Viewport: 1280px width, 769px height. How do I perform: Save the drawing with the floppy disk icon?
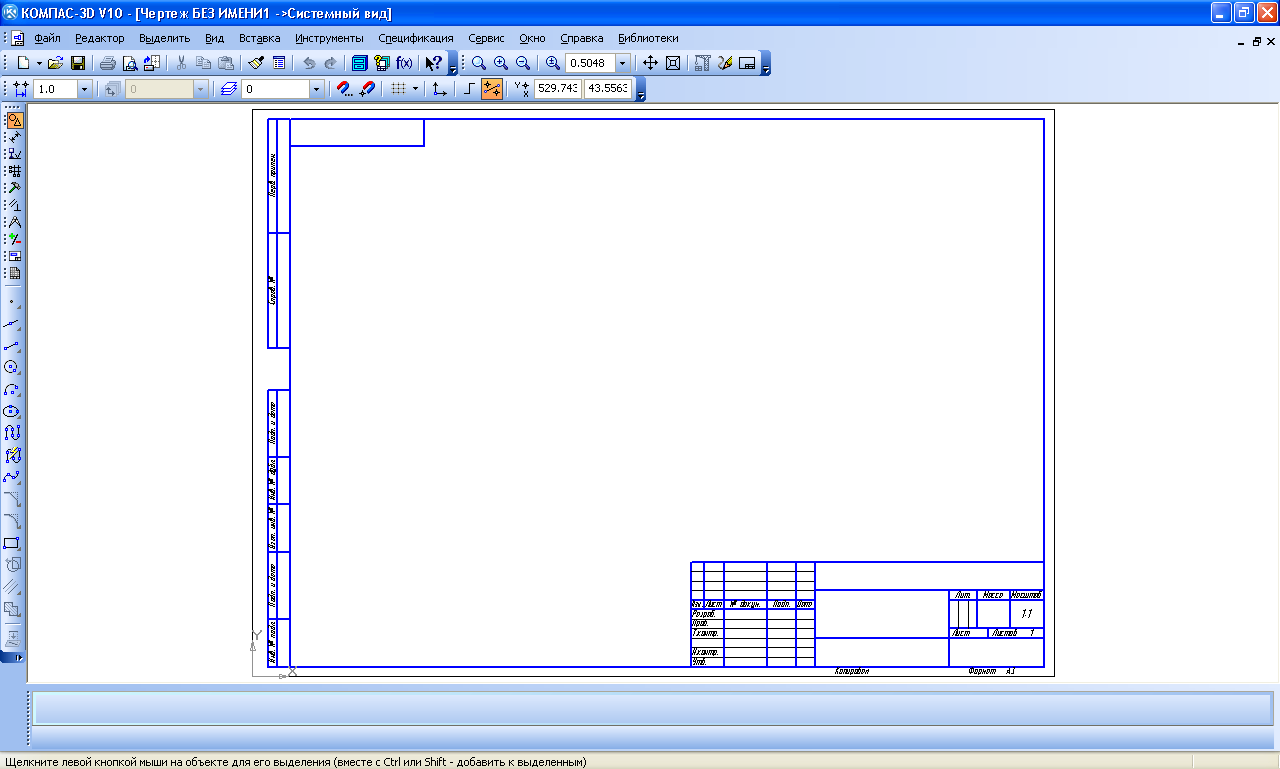coord(77,63)
